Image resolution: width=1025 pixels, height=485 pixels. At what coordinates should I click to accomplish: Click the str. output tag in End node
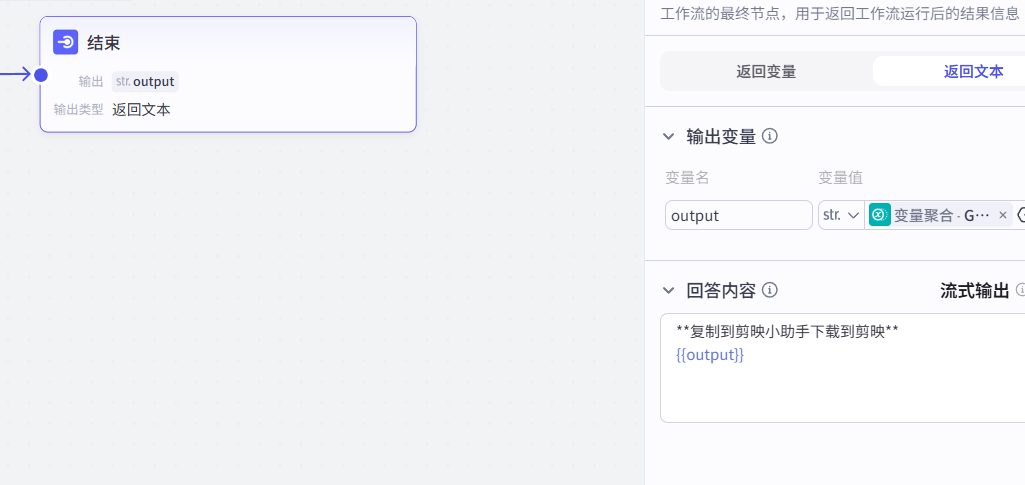click(145, 81)
